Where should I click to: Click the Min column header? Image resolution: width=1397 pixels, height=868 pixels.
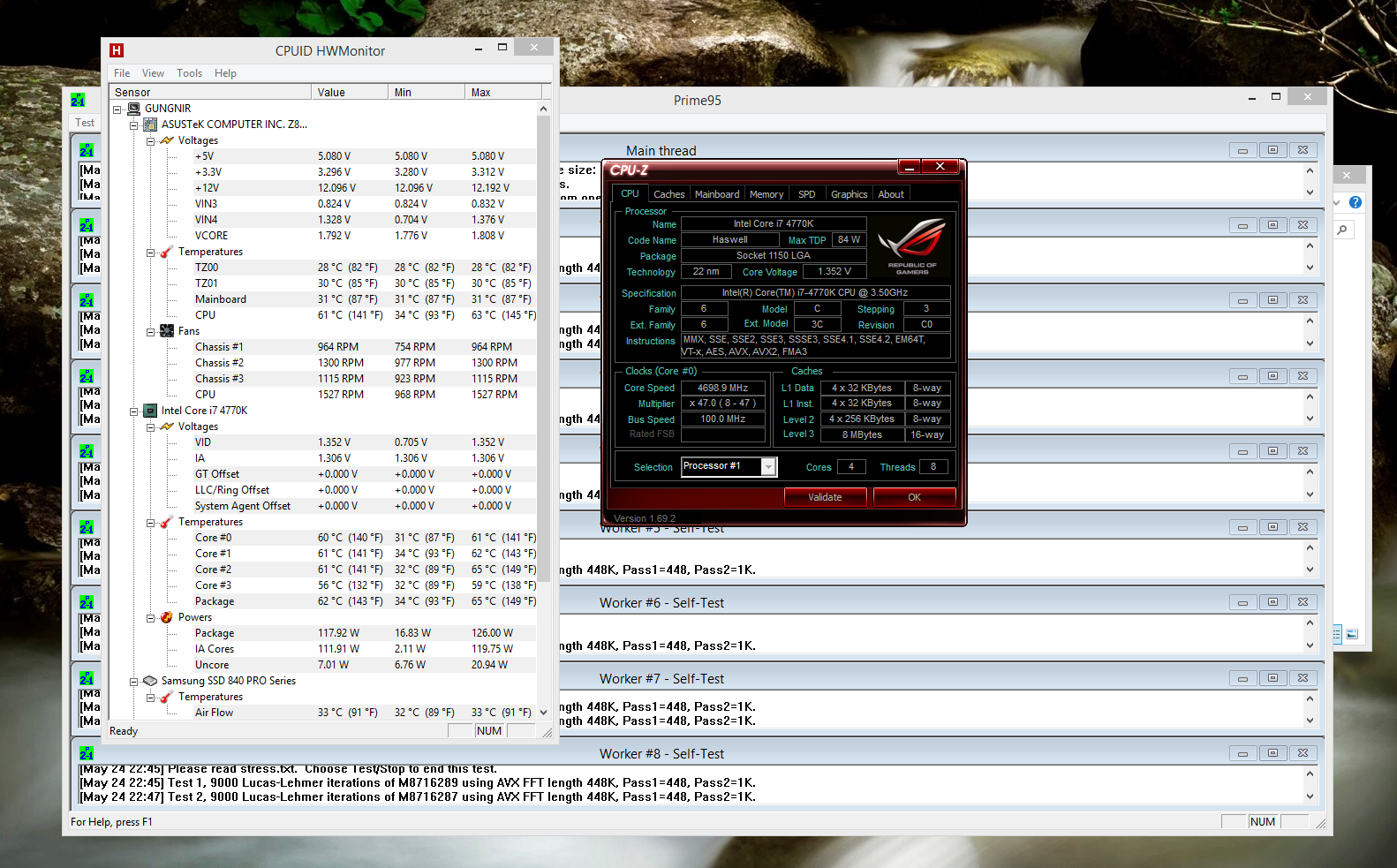[427, 92]
